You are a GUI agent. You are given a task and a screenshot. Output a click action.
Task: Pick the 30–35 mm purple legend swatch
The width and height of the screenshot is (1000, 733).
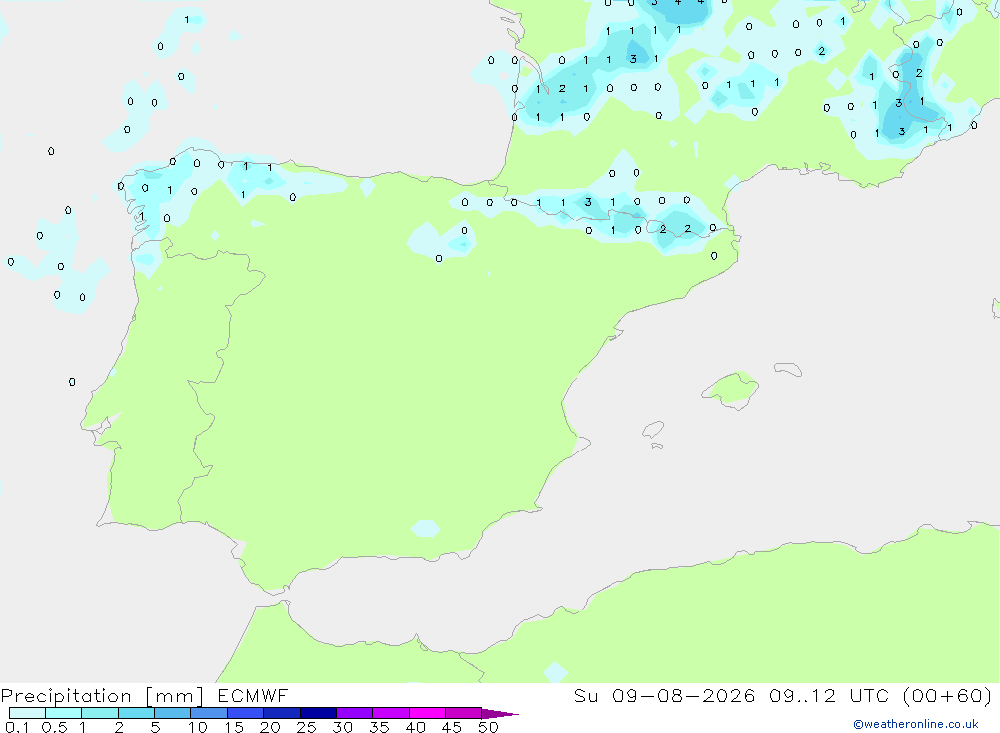point(354,713)
